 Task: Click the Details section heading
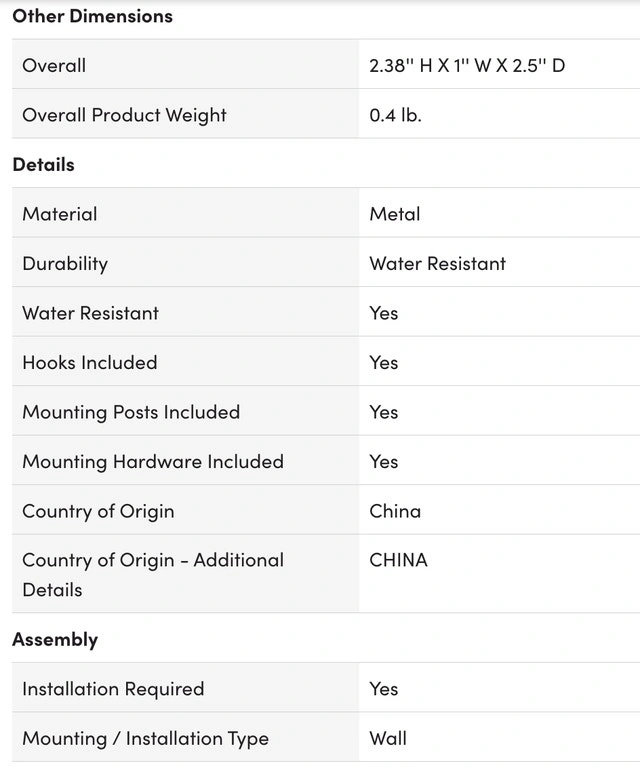point(43,164)
